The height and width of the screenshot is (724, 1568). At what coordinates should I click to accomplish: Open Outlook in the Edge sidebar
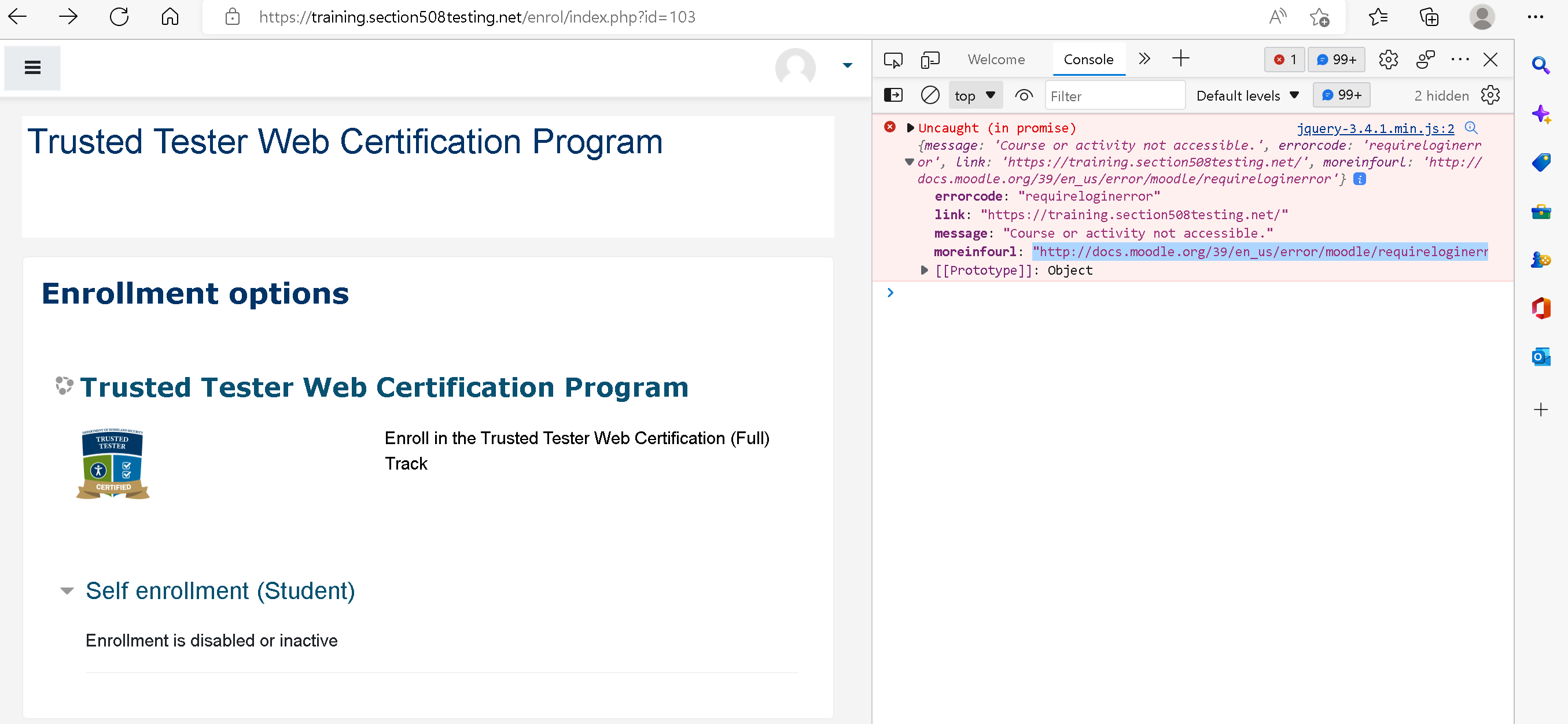1541,357
